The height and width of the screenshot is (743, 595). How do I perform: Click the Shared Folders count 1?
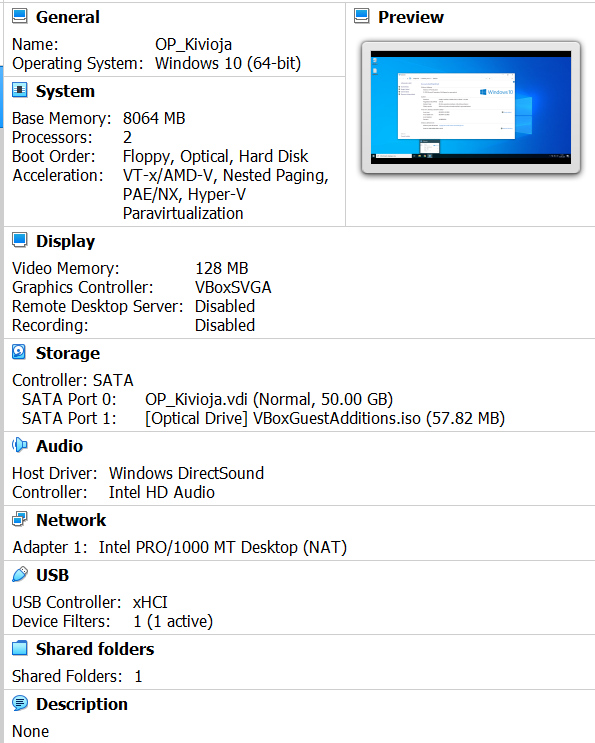click(138, 676)
